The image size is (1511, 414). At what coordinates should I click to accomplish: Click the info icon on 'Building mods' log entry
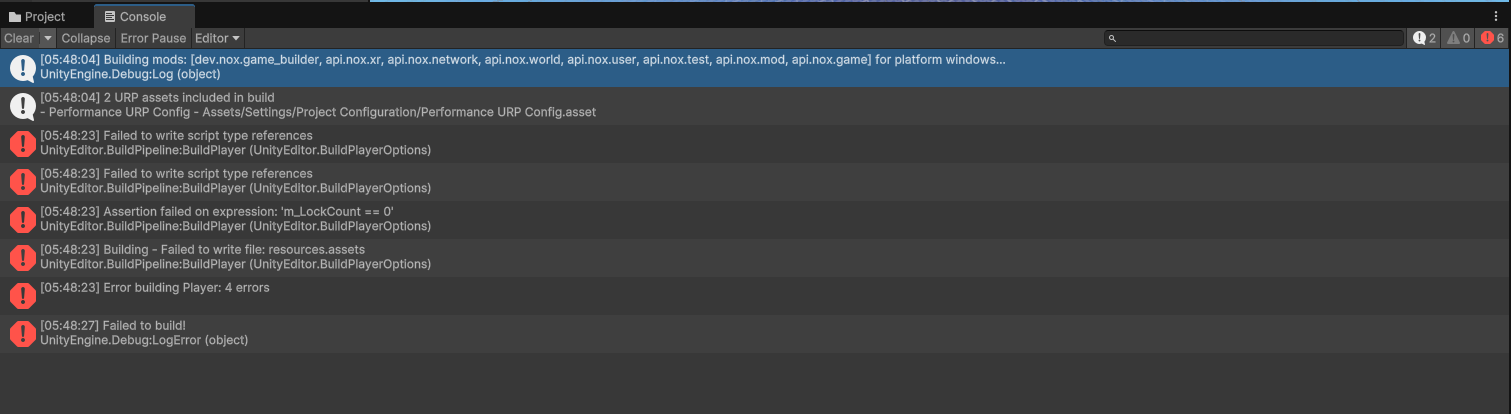[22, 68]
